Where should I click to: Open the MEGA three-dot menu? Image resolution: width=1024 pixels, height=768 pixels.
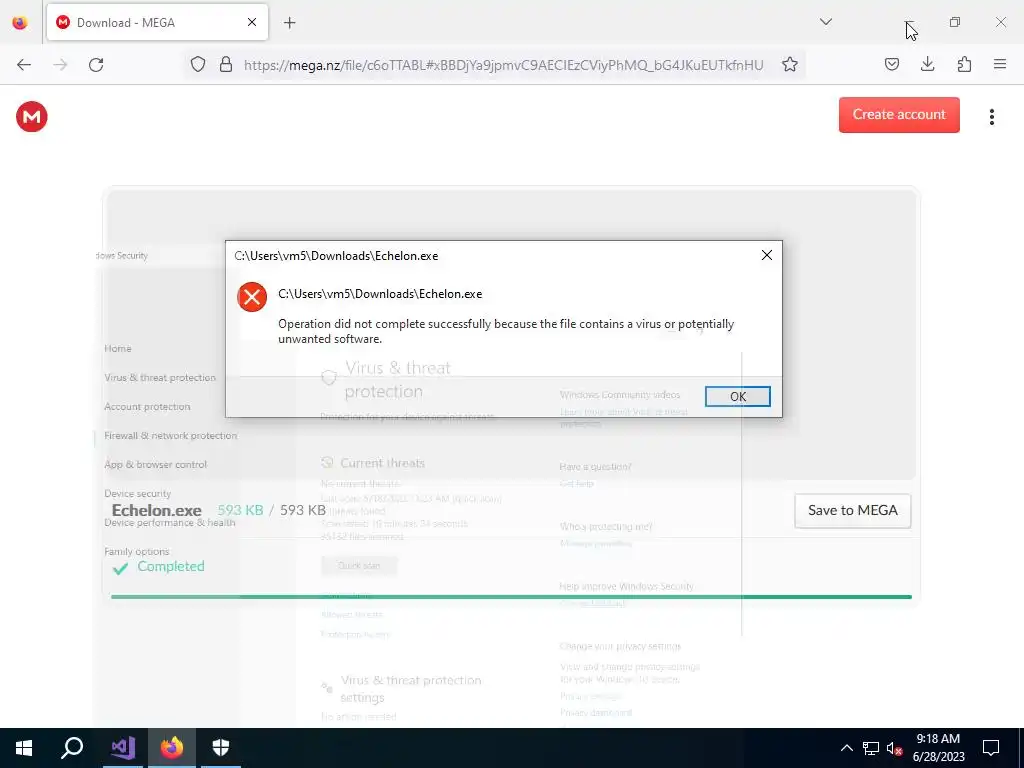coord(991,117)
